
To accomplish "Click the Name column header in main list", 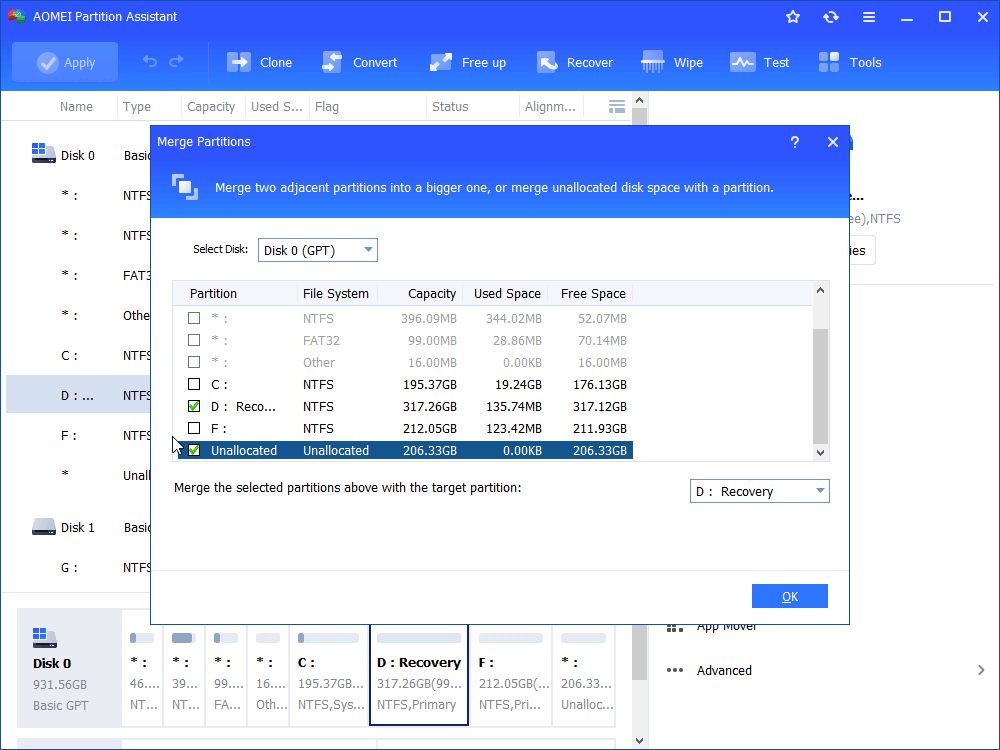I will click(77, 107).
